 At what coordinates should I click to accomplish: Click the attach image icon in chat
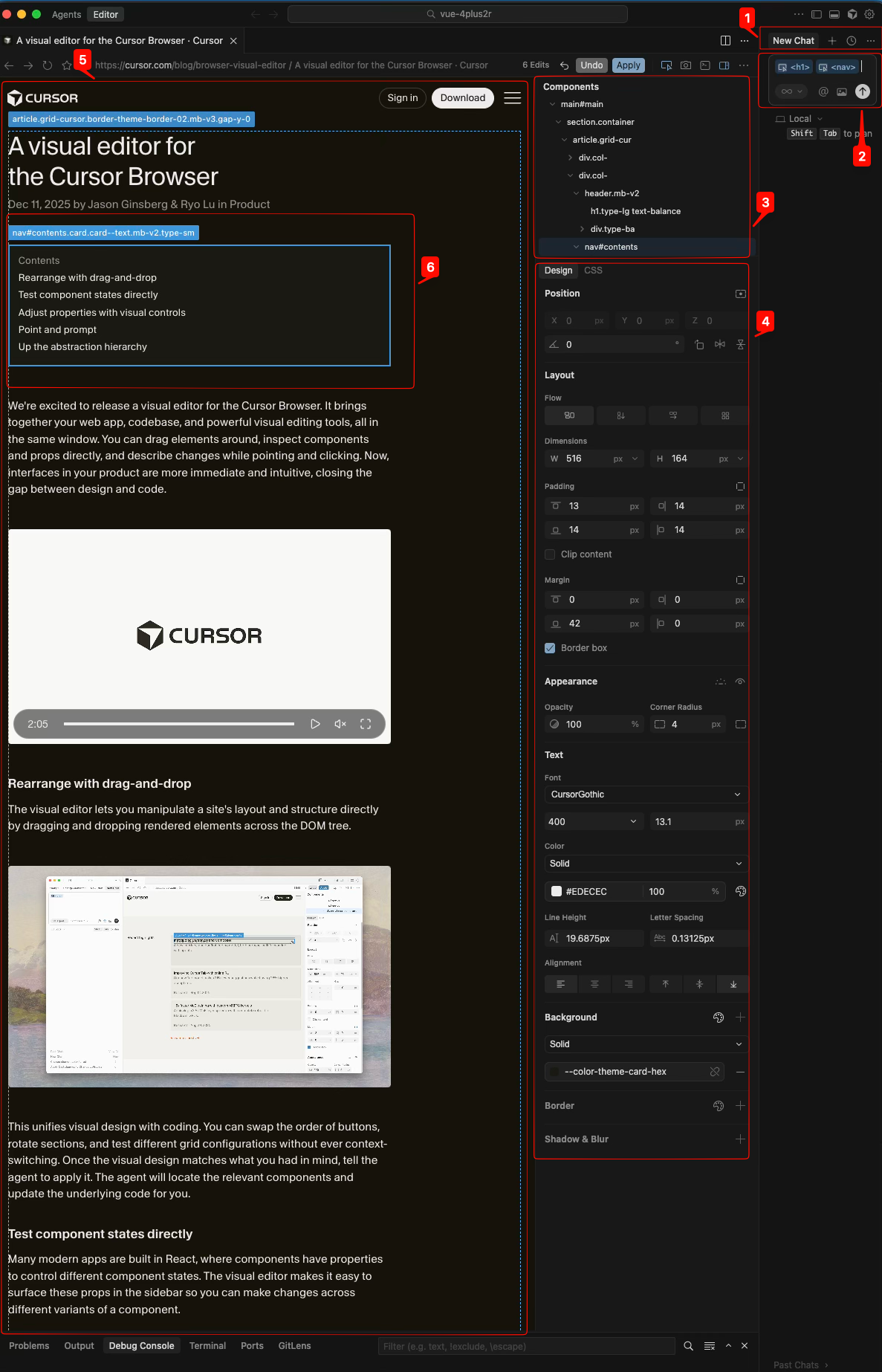842,91
